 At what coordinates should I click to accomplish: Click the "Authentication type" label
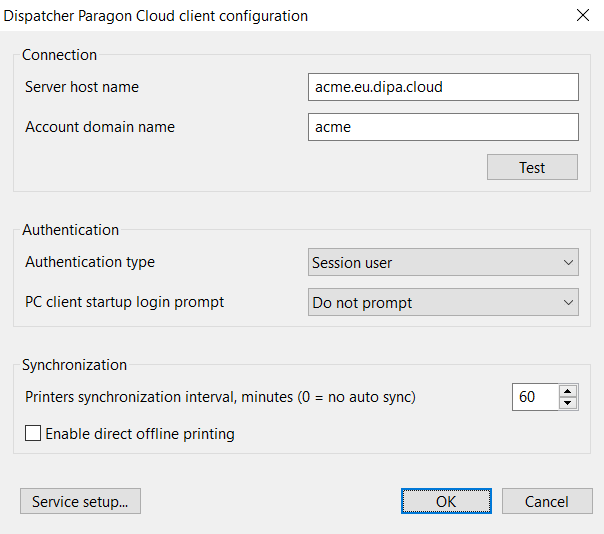tap(90, 262)
